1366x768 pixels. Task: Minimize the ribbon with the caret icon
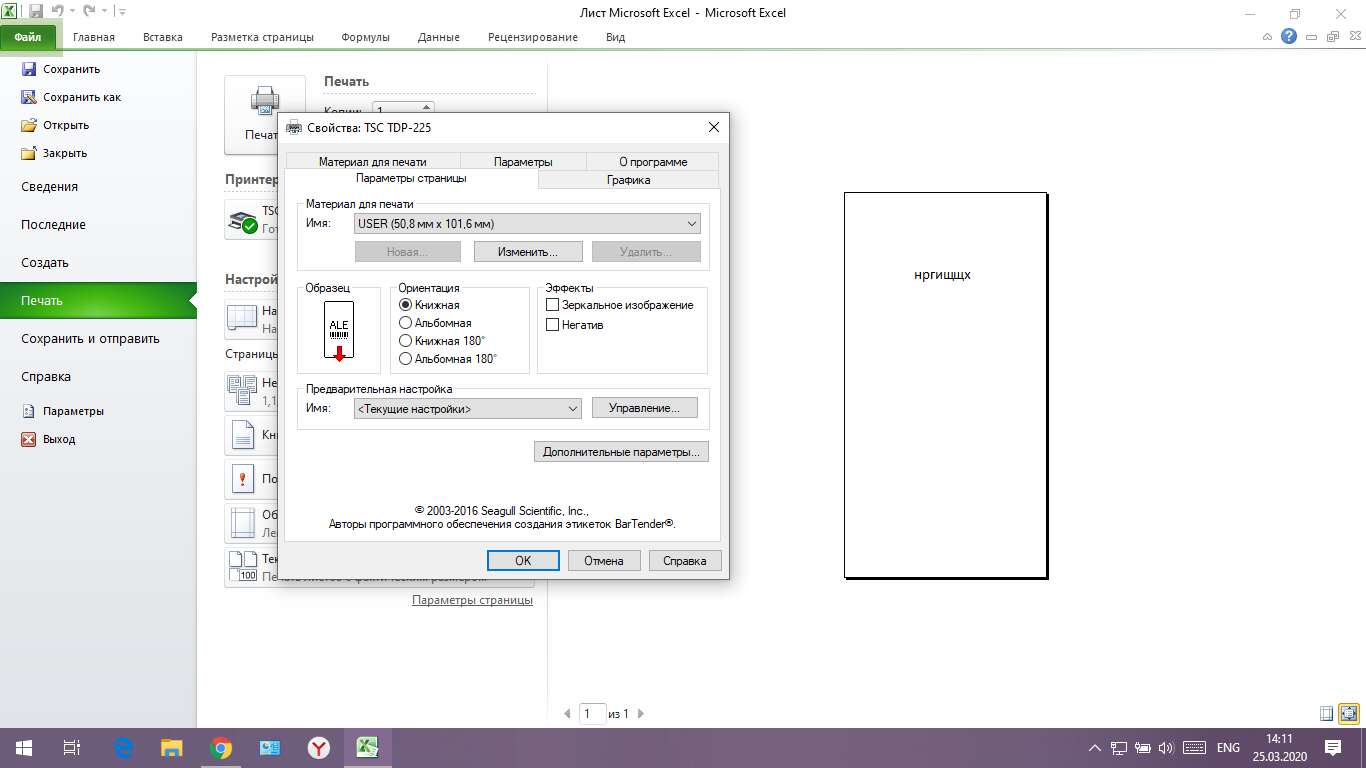click(x=1267, y=37)
